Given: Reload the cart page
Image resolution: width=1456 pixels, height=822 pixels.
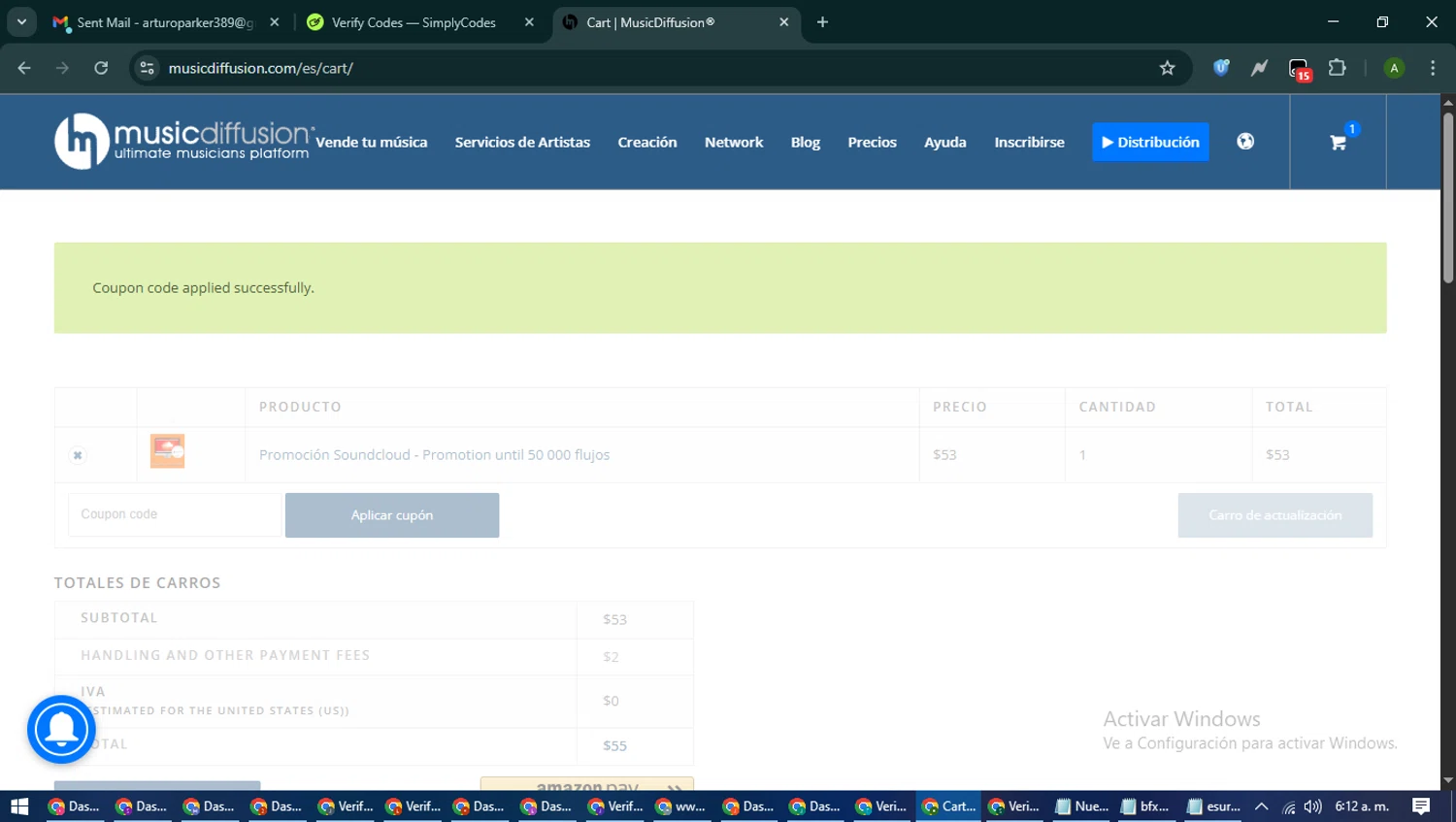Looking at the screenshot, I should (101, 68).
